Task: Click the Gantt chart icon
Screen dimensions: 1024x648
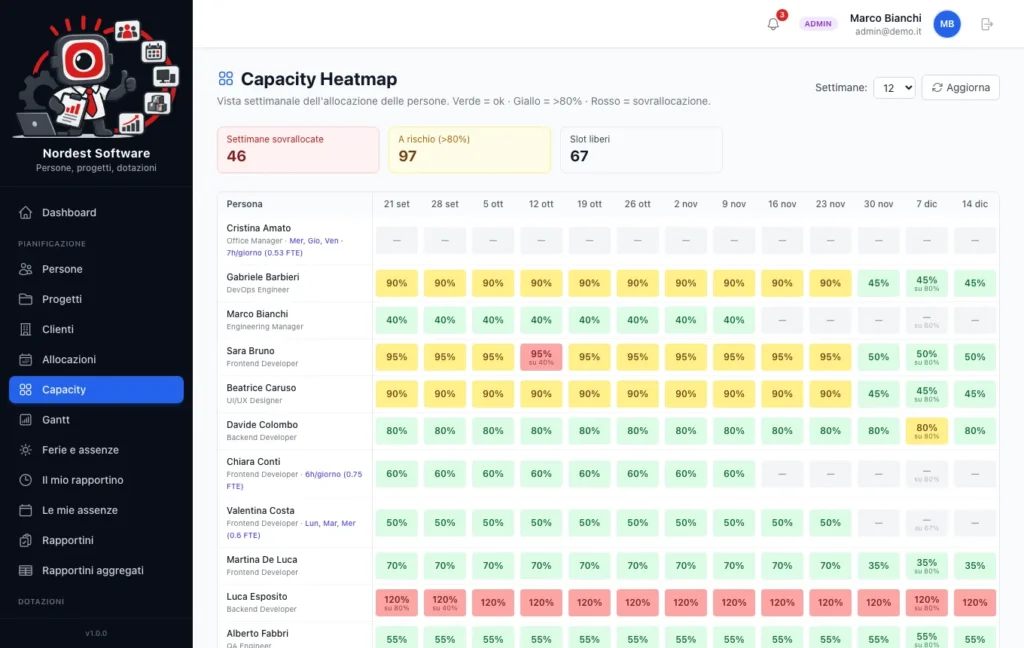Action: [25, 419]
